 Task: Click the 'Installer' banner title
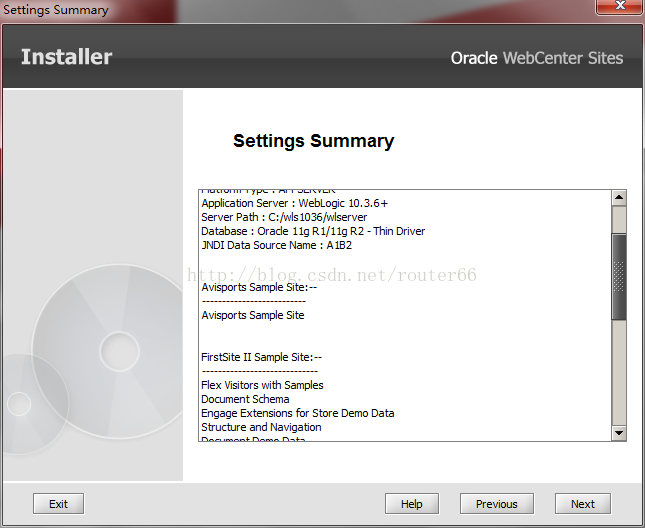pos(66,57)
